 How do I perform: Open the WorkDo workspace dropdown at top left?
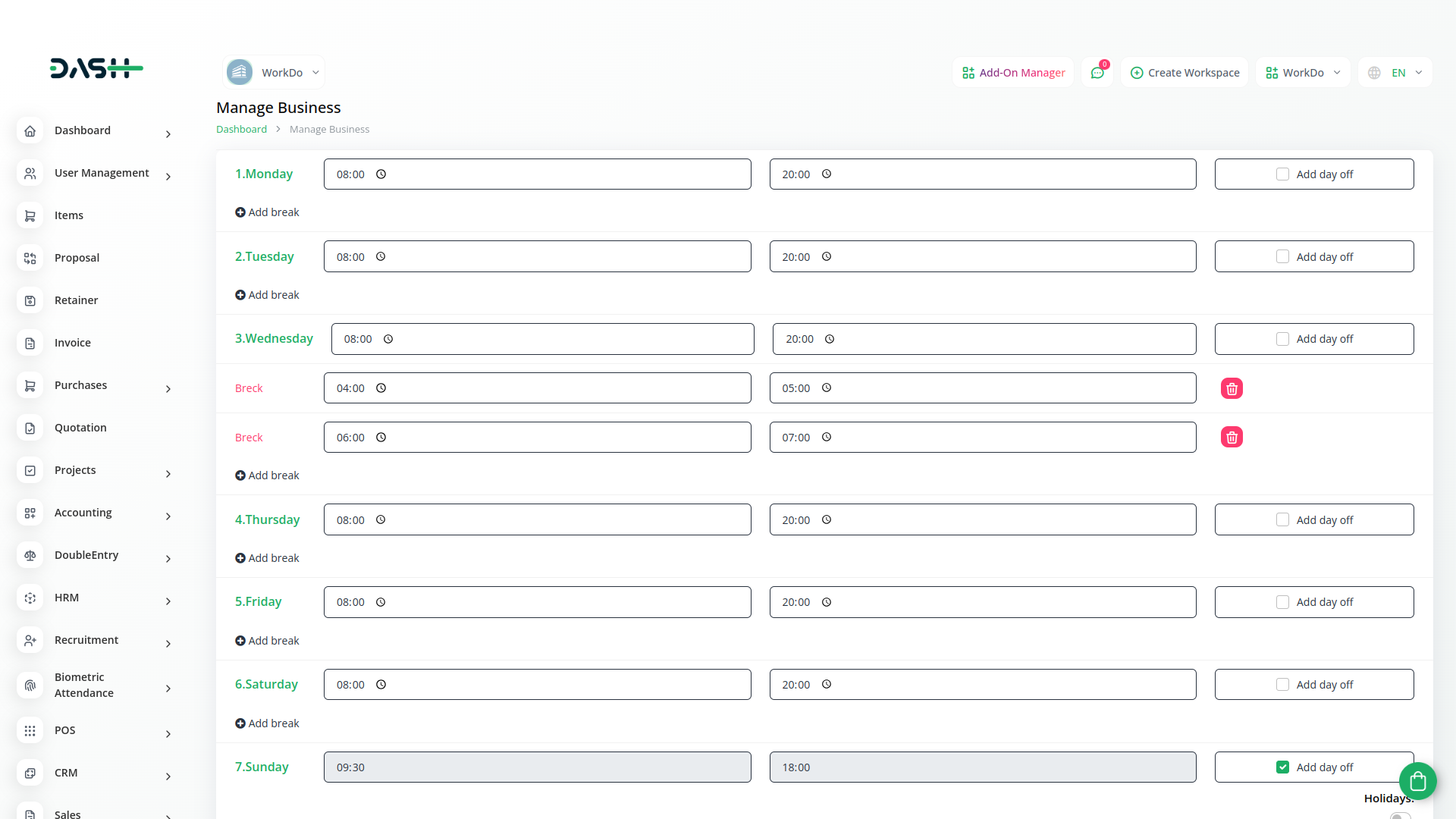tap(274, 73)
